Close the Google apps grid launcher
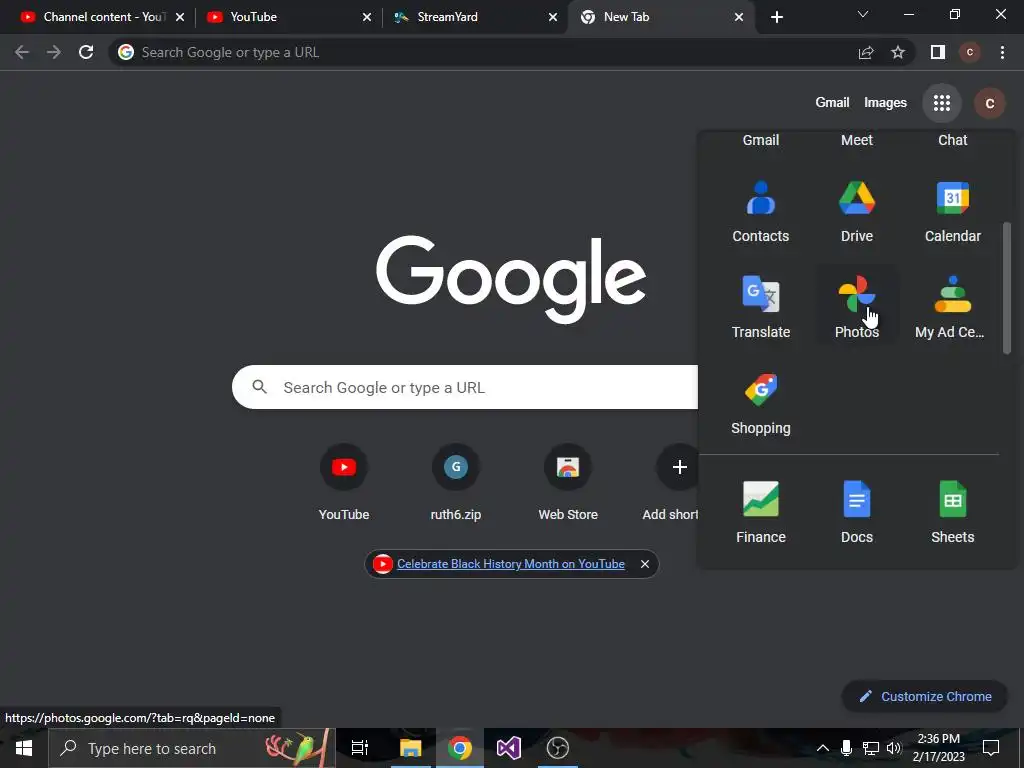The width and height of the screenshot is (1024, 768). [941, 103]
